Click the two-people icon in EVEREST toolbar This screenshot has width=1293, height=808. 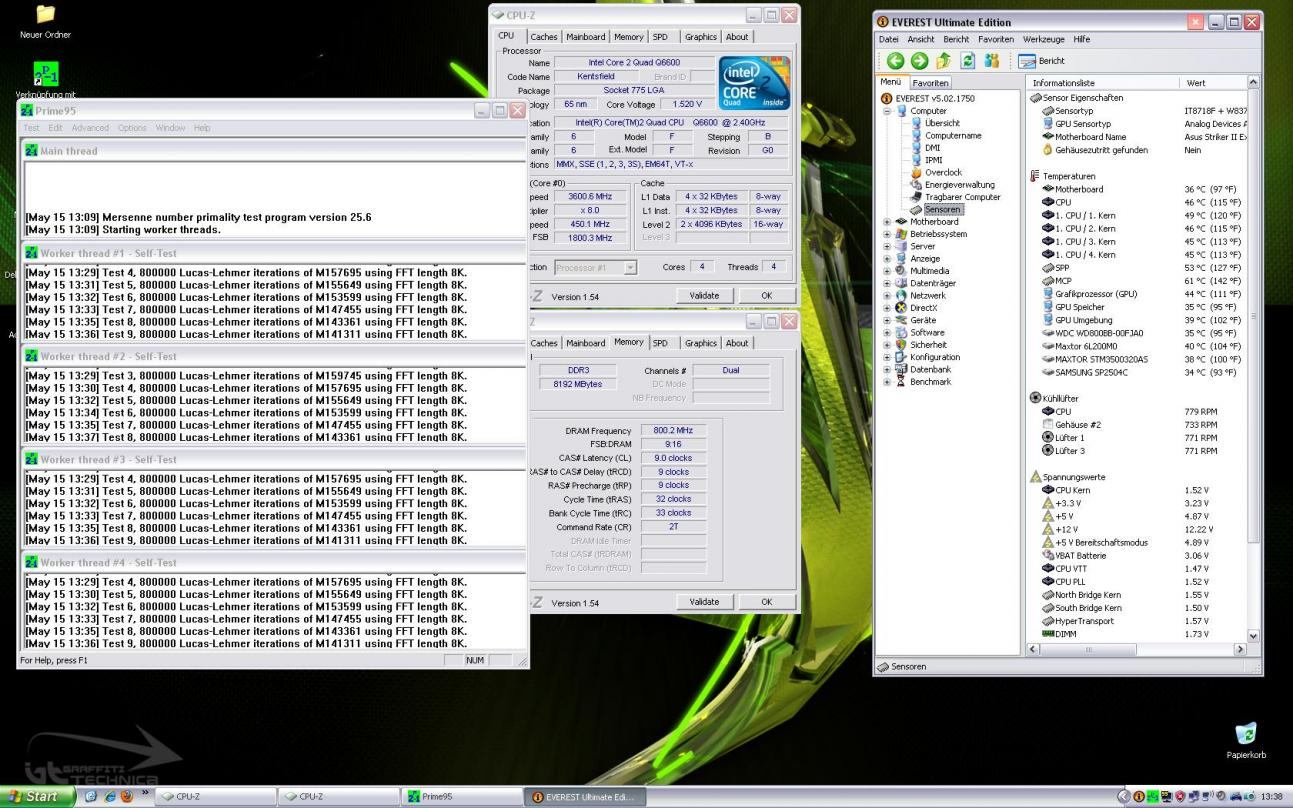tap(991, 61)
